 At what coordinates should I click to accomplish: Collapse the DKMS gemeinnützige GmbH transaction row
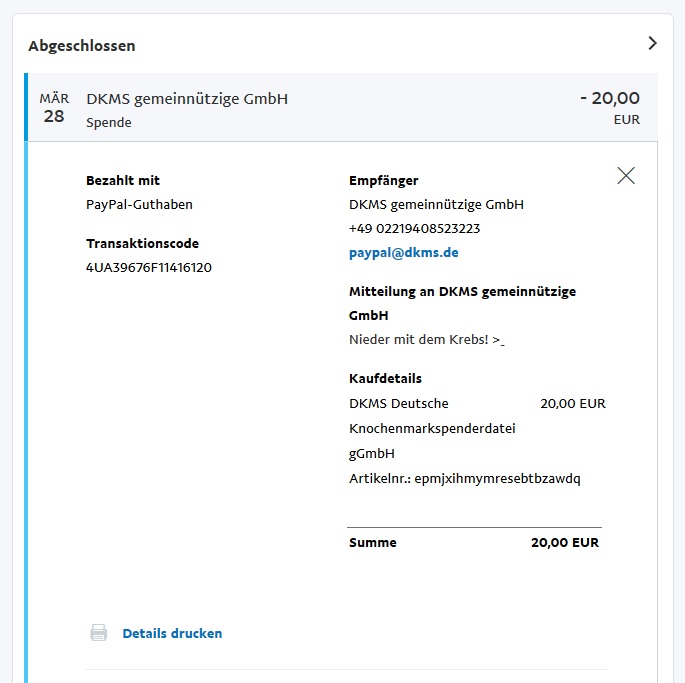(x=342, y=107)
